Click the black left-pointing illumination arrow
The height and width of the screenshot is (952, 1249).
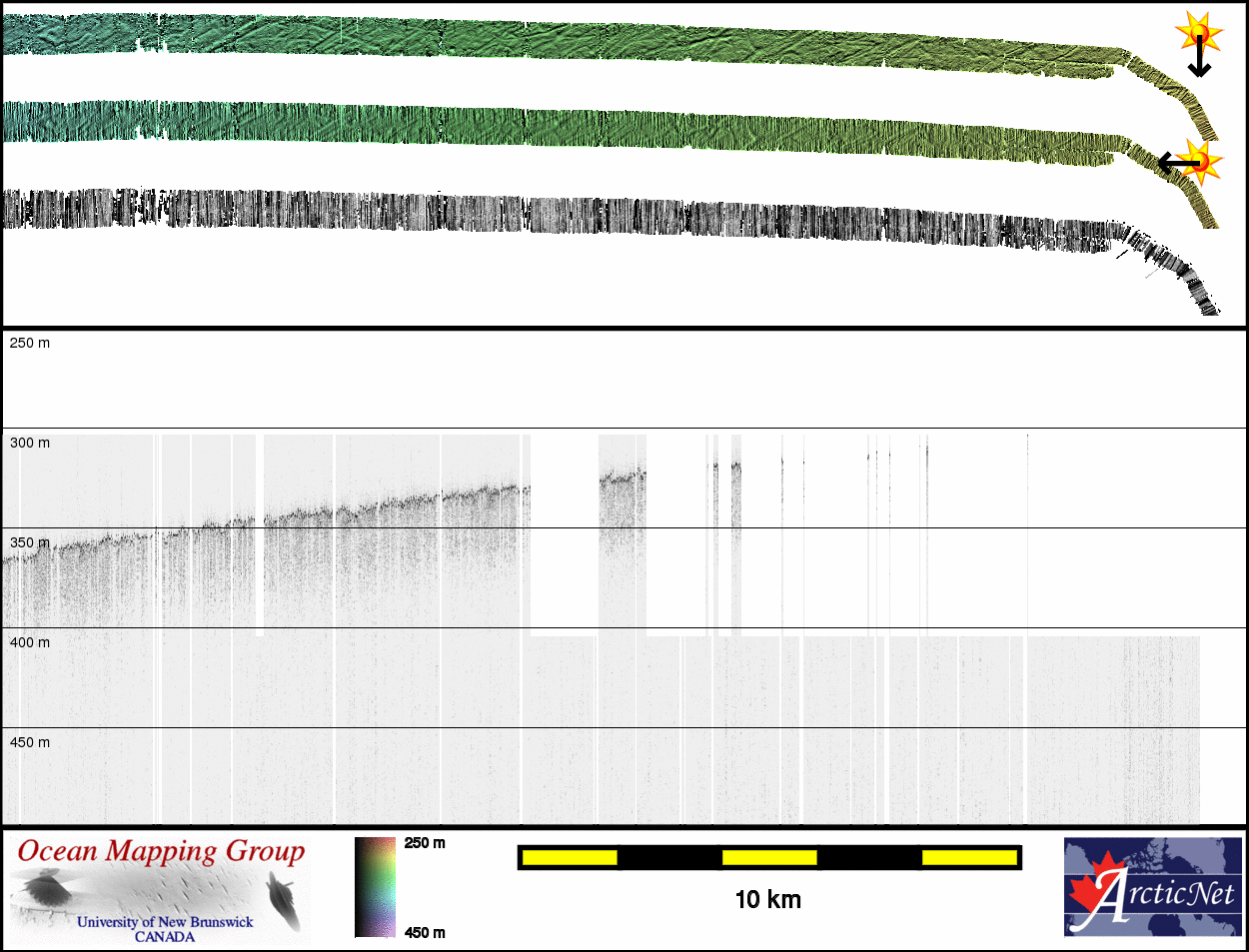(1176, 163)
